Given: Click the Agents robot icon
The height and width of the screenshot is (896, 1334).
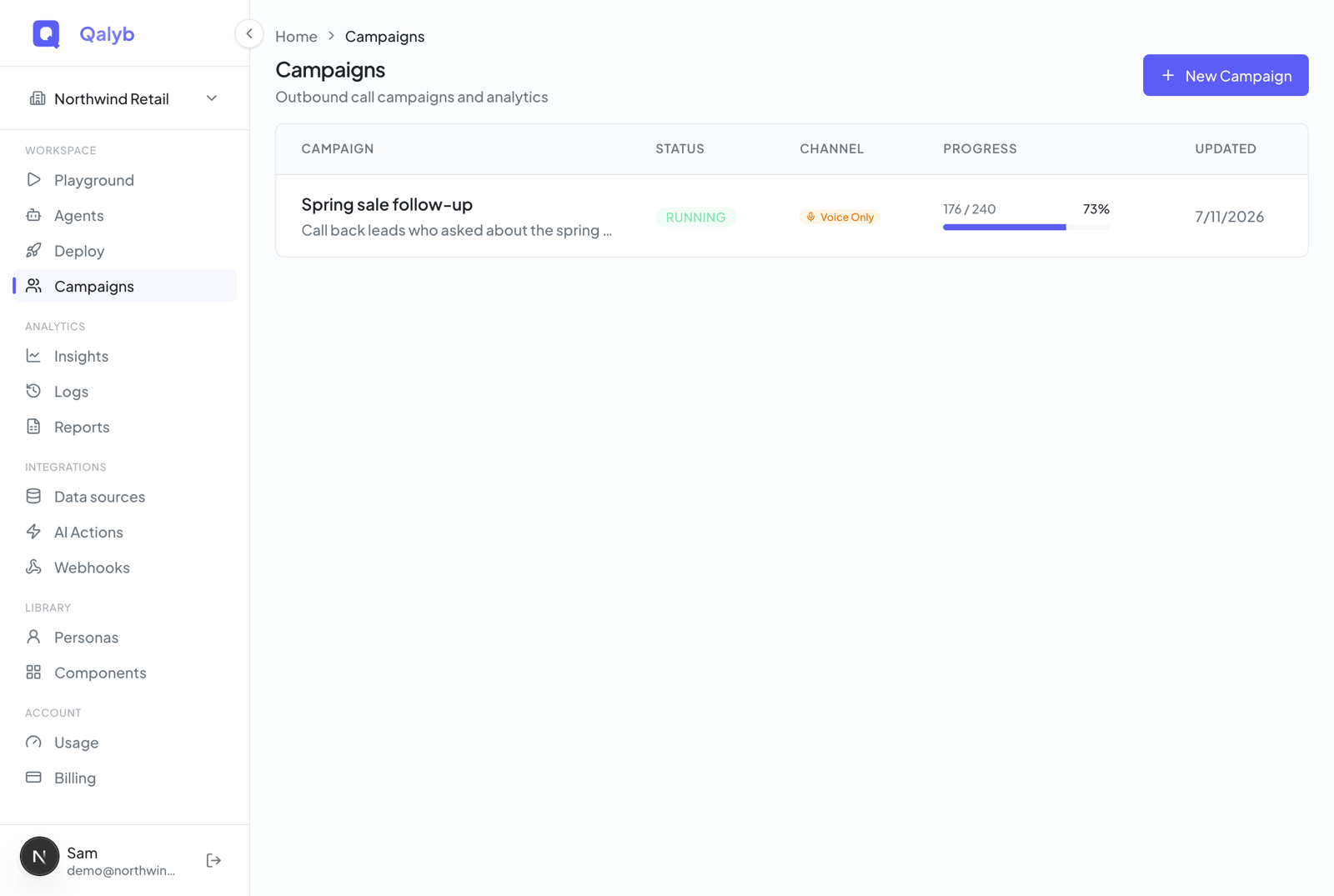Looking at the screenshot, I should coord(33,215).
